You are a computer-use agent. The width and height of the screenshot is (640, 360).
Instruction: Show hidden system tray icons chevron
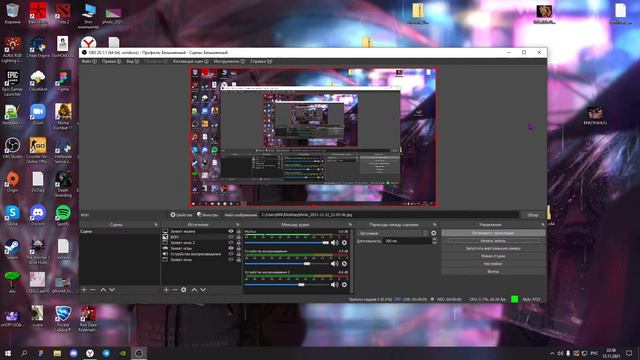point(552,353)
